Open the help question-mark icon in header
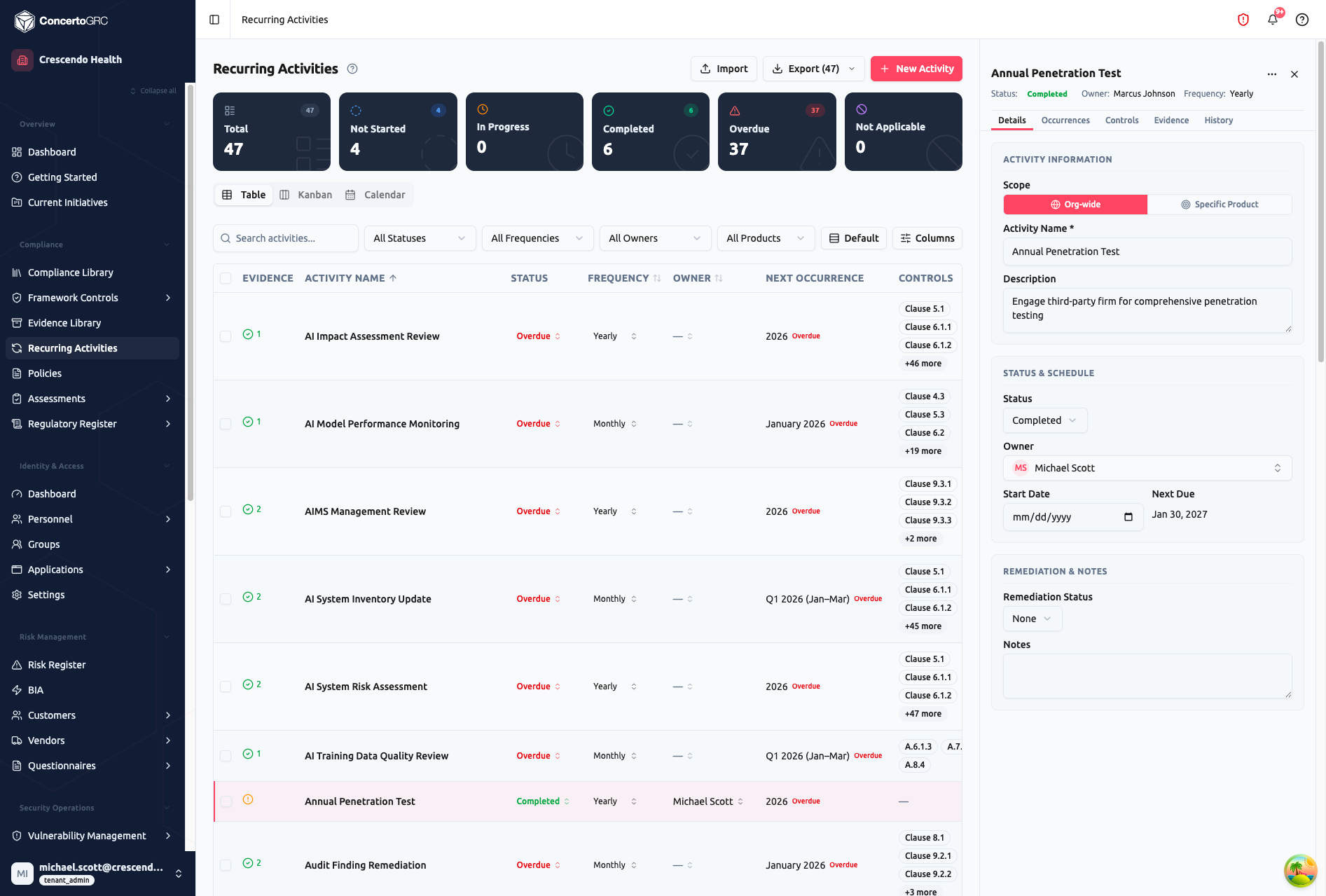The height and width of the screenshot is (896, 1326). pos(1302,20)
